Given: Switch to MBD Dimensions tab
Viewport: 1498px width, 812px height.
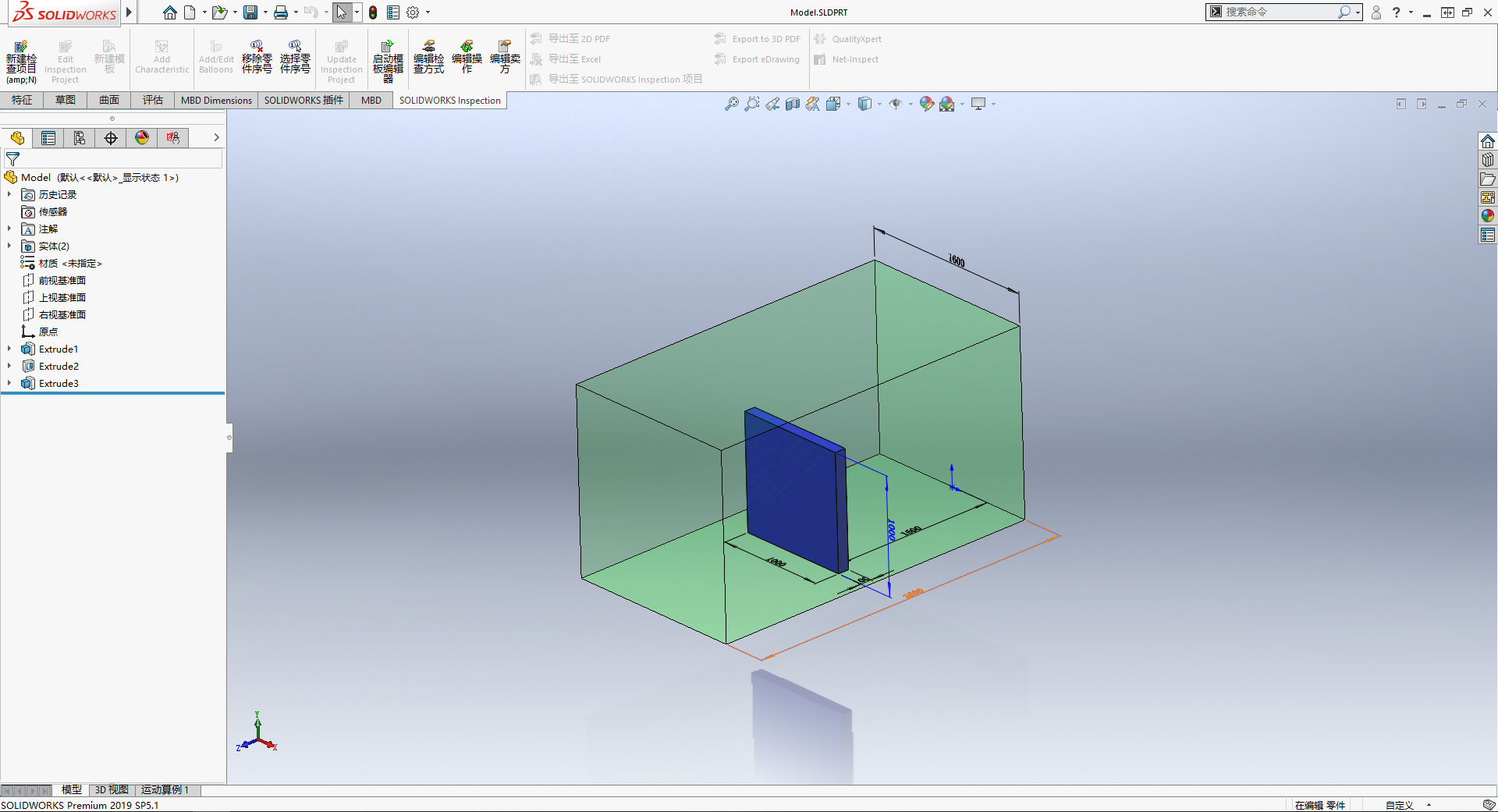Looking at the screenshot, I should pos(216,100).
